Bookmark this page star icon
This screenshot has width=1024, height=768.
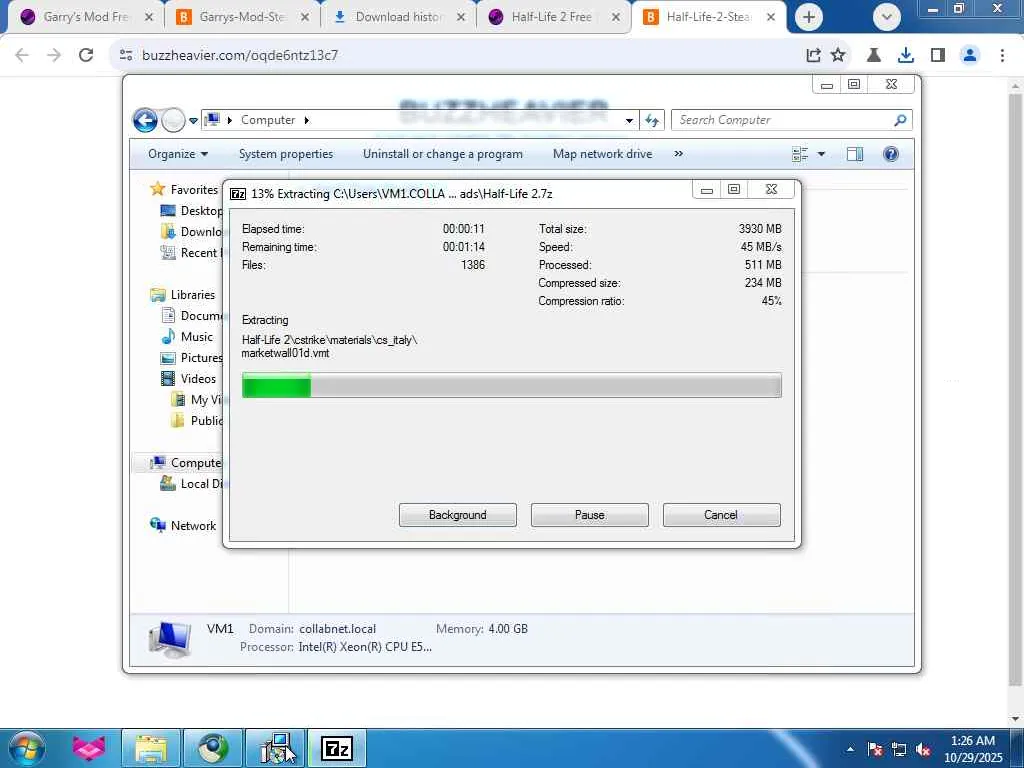pos(838,56)
